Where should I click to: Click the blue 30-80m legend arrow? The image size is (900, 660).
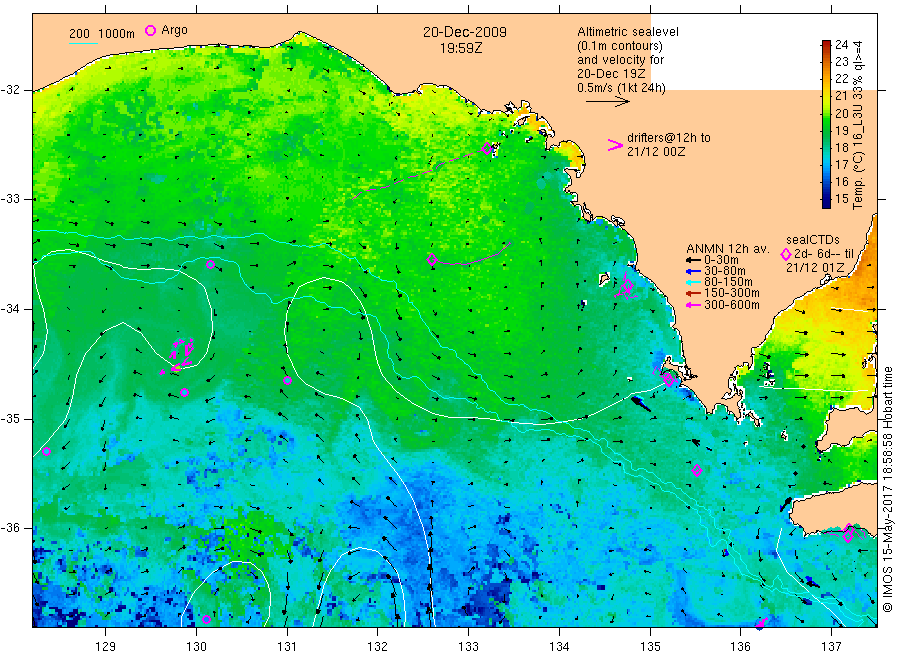(693, 271)
